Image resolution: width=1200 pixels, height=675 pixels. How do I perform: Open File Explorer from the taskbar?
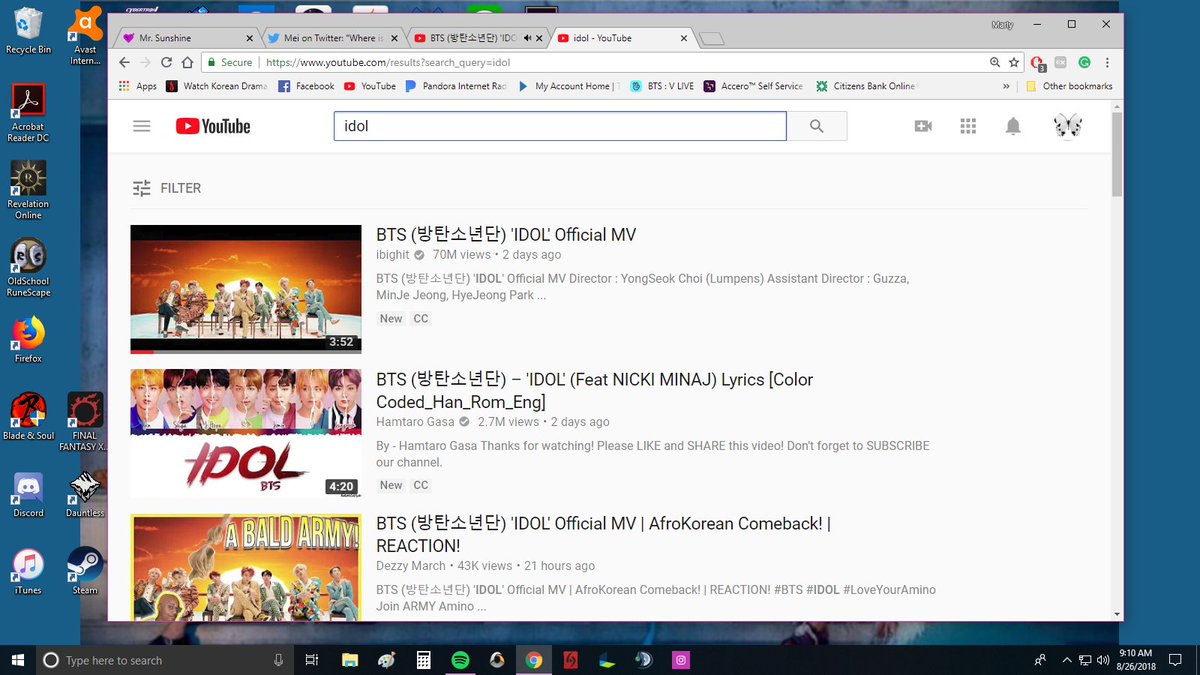pos(350,660)
